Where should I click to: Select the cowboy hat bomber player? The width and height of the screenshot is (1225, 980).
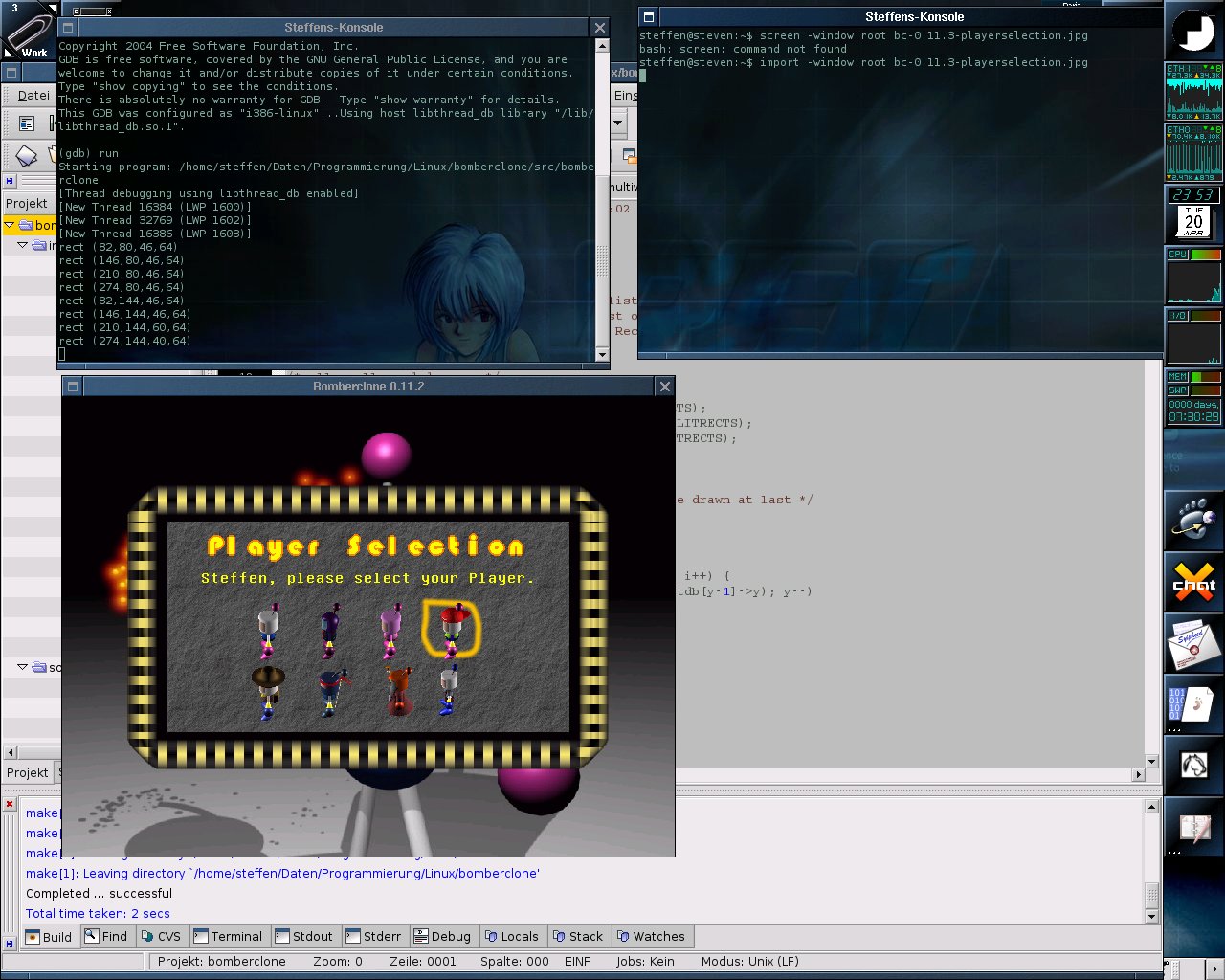pos(268,692)
